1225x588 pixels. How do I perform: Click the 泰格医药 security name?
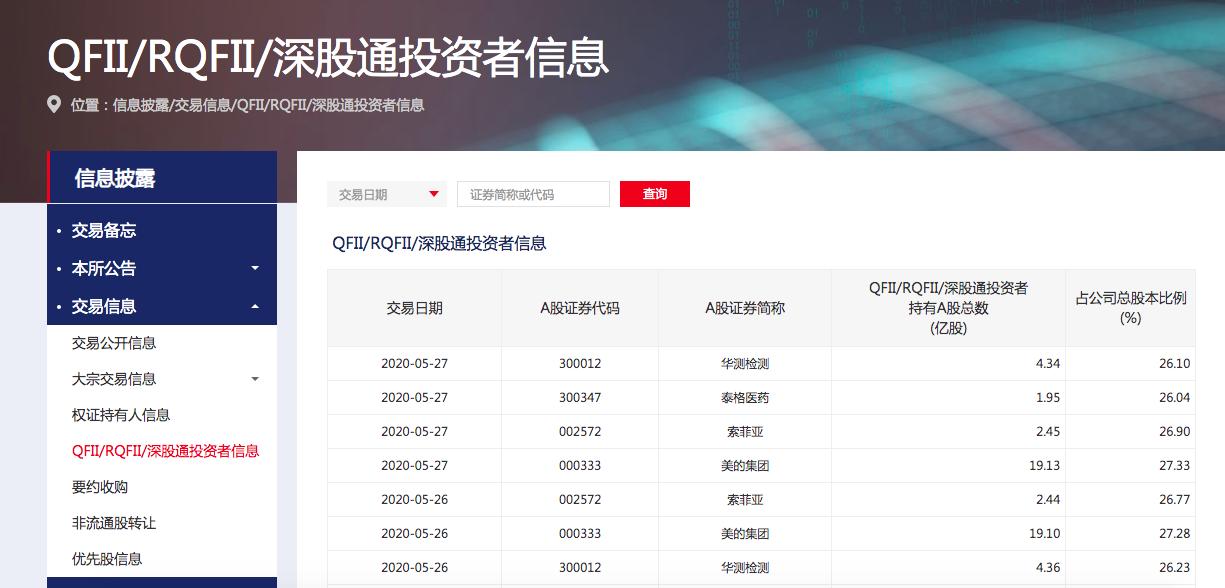pyautogui.click(x=745, y=398)
